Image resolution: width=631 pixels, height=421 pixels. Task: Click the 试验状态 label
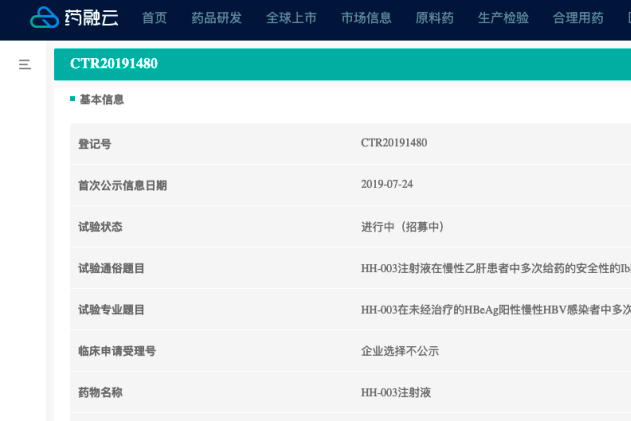[x=100, y=227]
